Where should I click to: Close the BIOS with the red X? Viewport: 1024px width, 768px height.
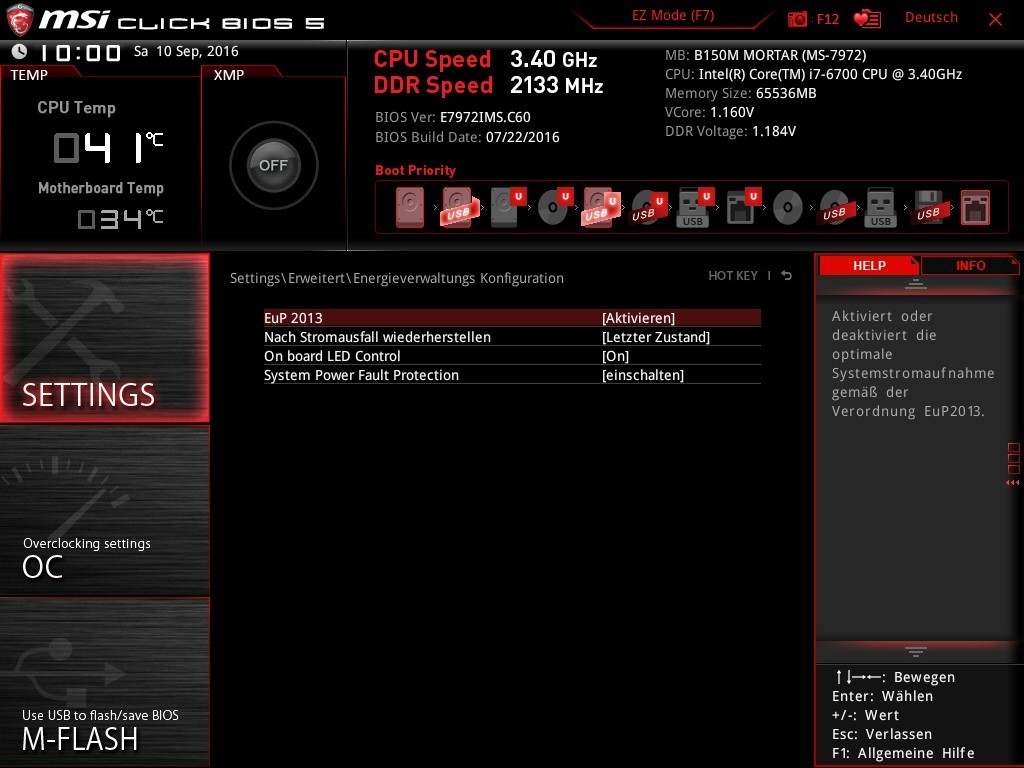pos(995,19)
